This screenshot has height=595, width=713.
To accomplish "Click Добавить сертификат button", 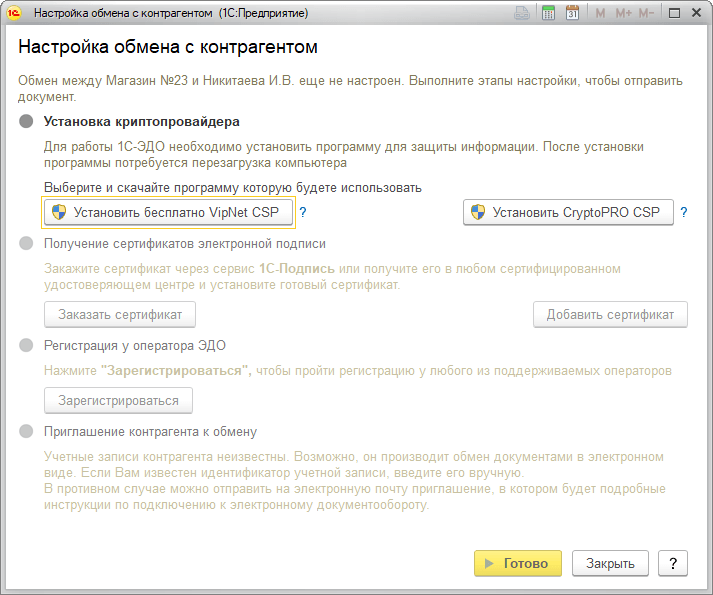I will (610, 314).
